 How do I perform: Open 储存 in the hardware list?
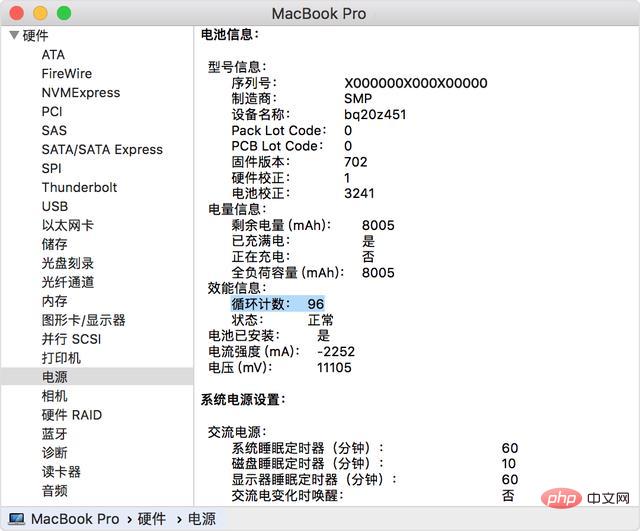(x=55, y=244)
